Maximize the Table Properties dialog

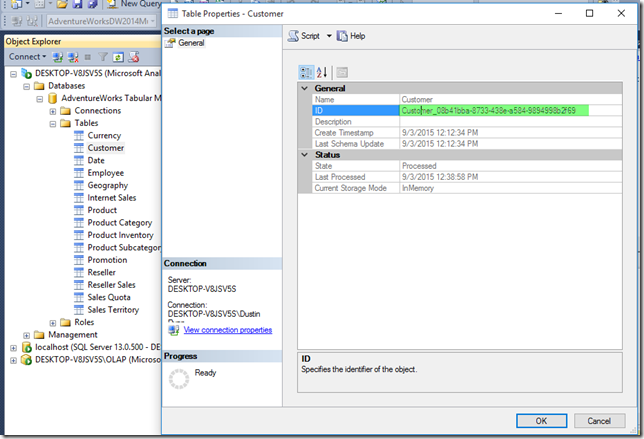(589, 14)
